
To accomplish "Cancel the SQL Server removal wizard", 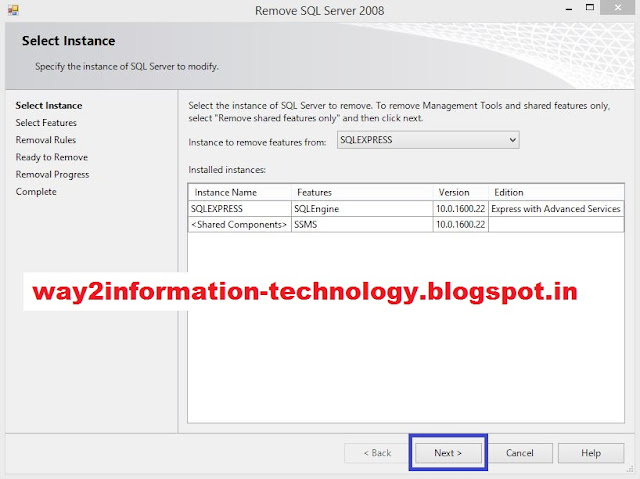I will pos(520,453).
